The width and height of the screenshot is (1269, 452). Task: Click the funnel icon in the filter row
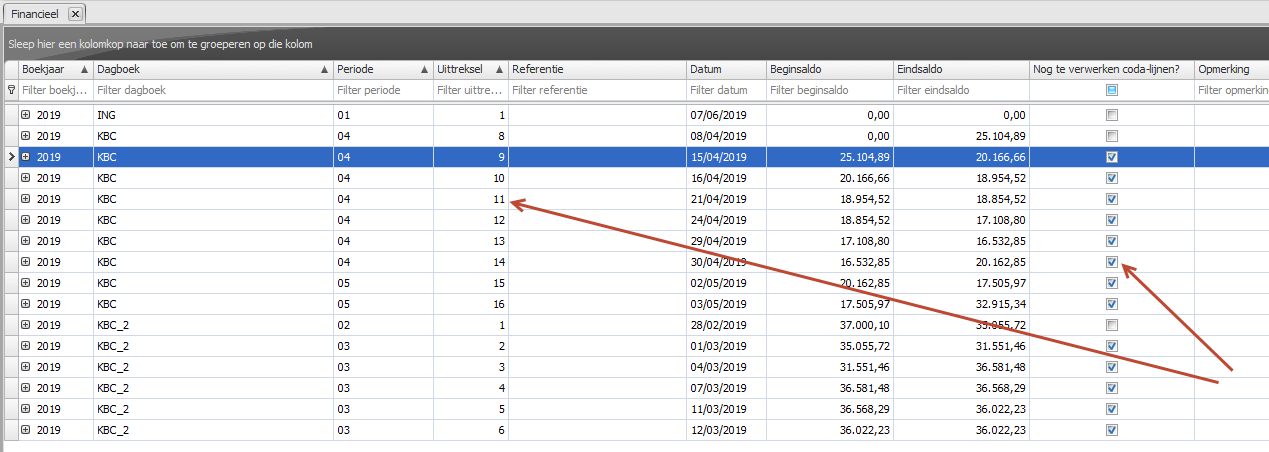point(11,90)
